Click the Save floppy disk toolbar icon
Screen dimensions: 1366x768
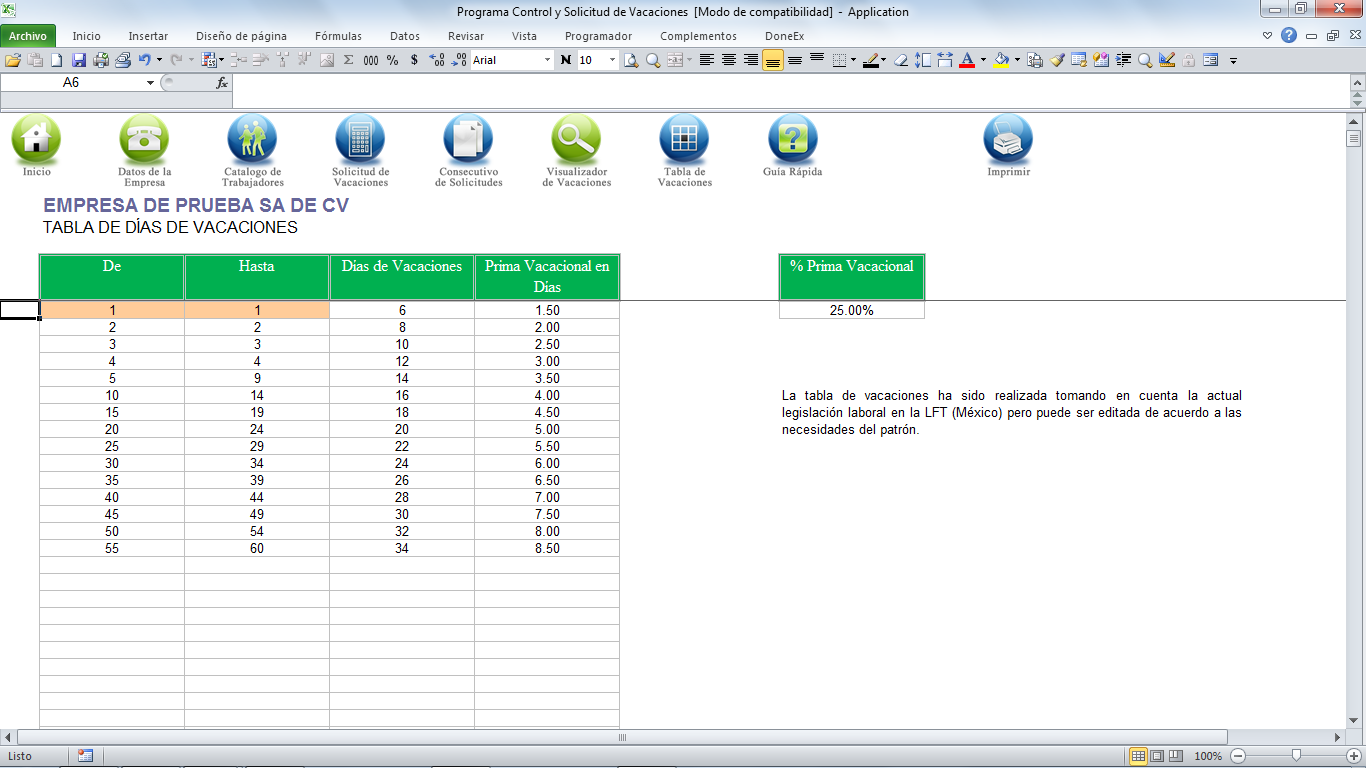[x=78, y=60]
